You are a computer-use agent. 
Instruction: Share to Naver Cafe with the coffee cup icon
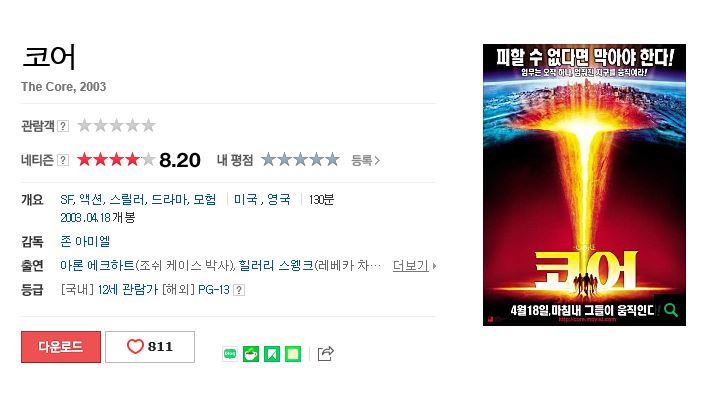pyautogui.click(x=251, y=354)
